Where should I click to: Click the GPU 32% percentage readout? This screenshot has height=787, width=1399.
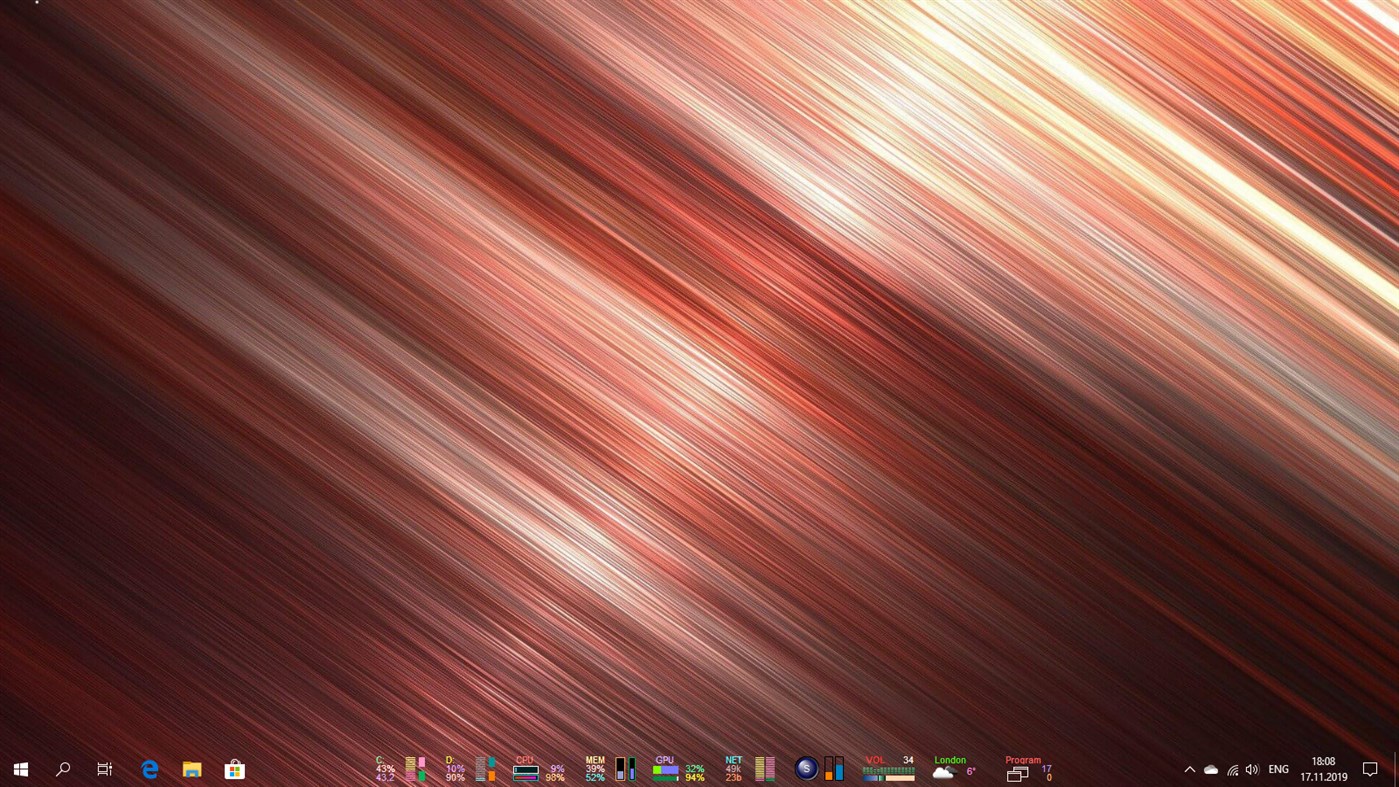[694, 769]
